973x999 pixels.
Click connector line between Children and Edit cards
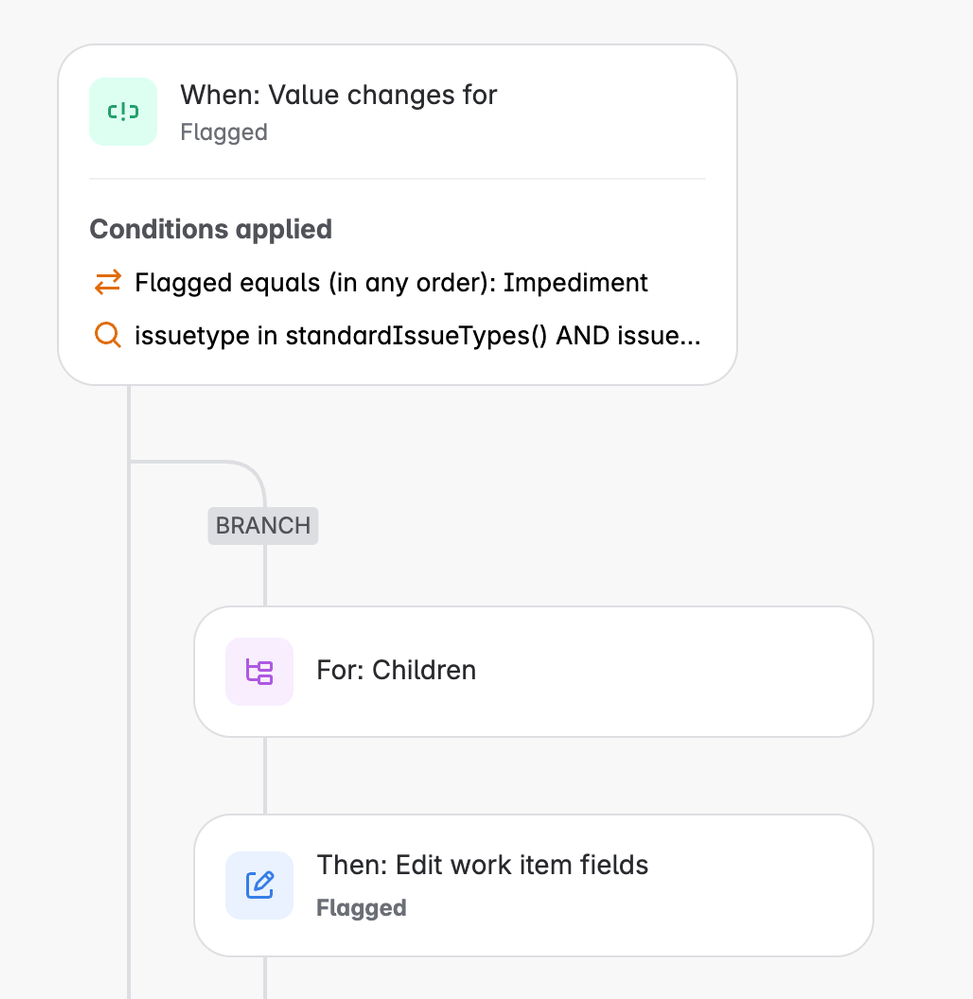tap(265, 775)
